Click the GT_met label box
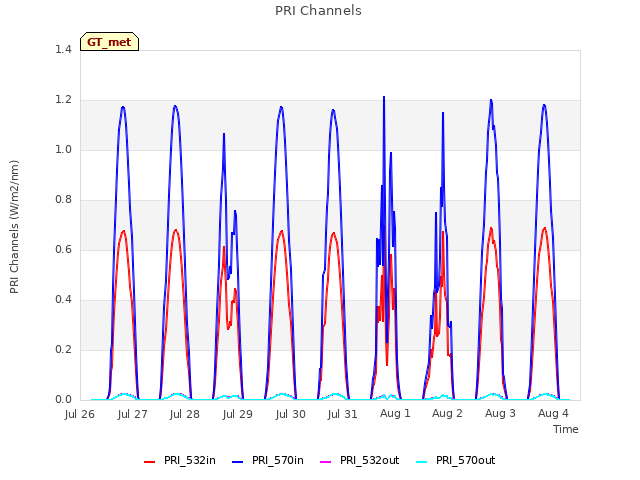The image size is (640, 480). click(x=109, y=42)
